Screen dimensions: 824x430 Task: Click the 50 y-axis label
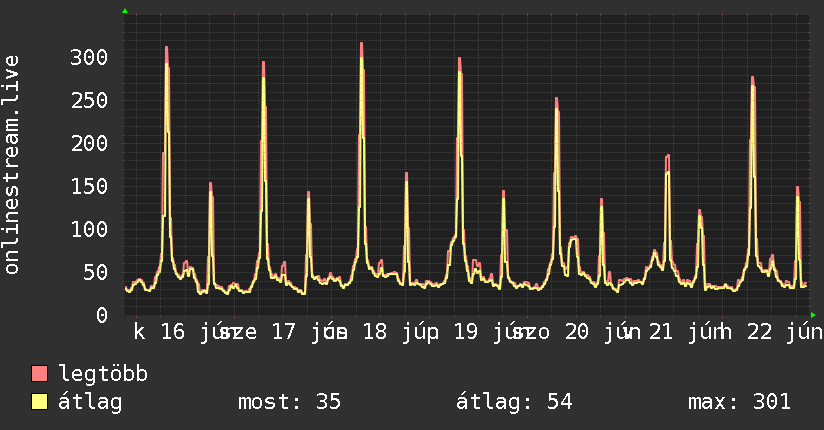pos(96,272)
